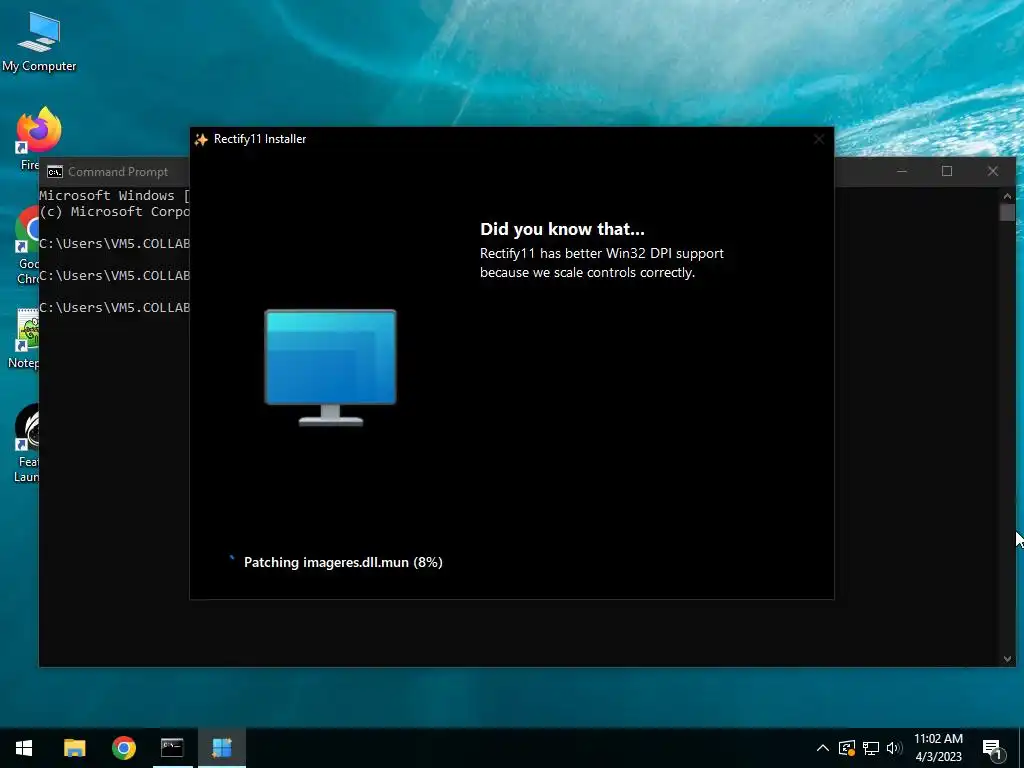This screenshot has height=768, width=1024.
Task: Open the Feather Launcher desktop shortcut
Action: [x=26, y=443]
